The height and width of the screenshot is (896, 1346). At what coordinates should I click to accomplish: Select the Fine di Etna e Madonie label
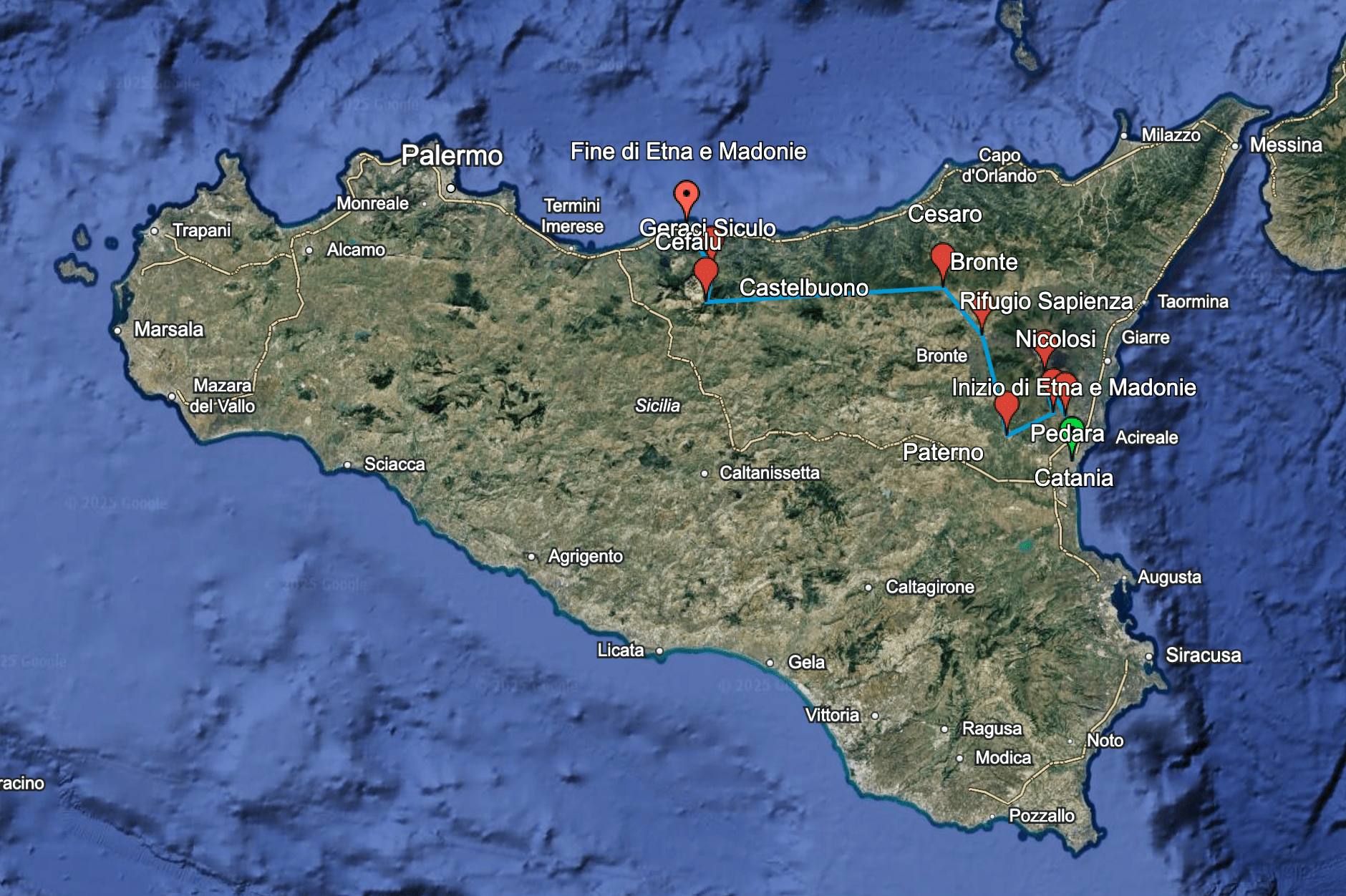687,152
